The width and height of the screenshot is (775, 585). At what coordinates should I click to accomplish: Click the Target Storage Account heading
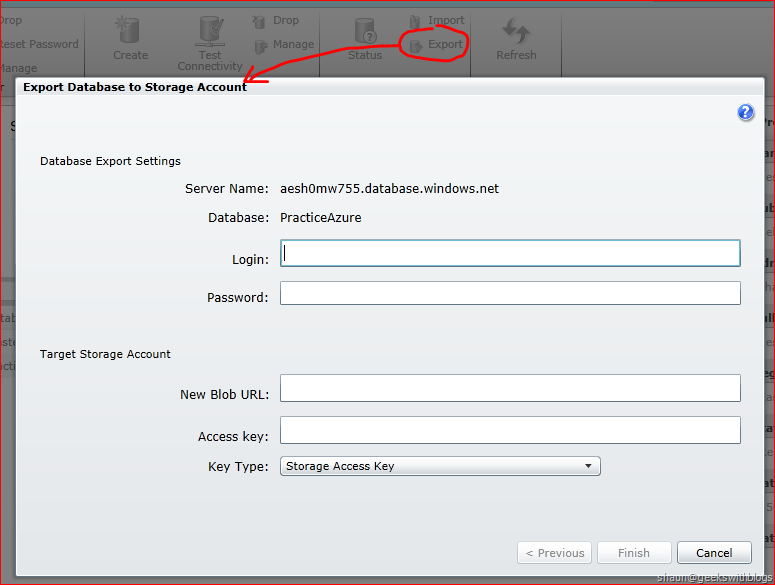105,354
